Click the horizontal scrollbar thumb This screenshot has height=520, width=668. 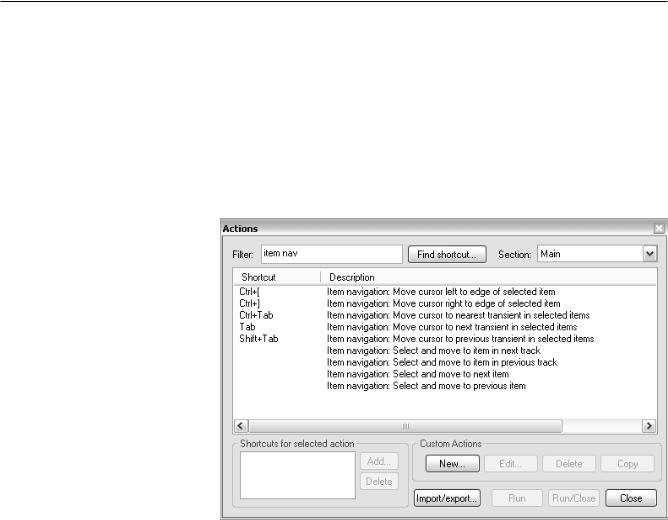(405, 426)
